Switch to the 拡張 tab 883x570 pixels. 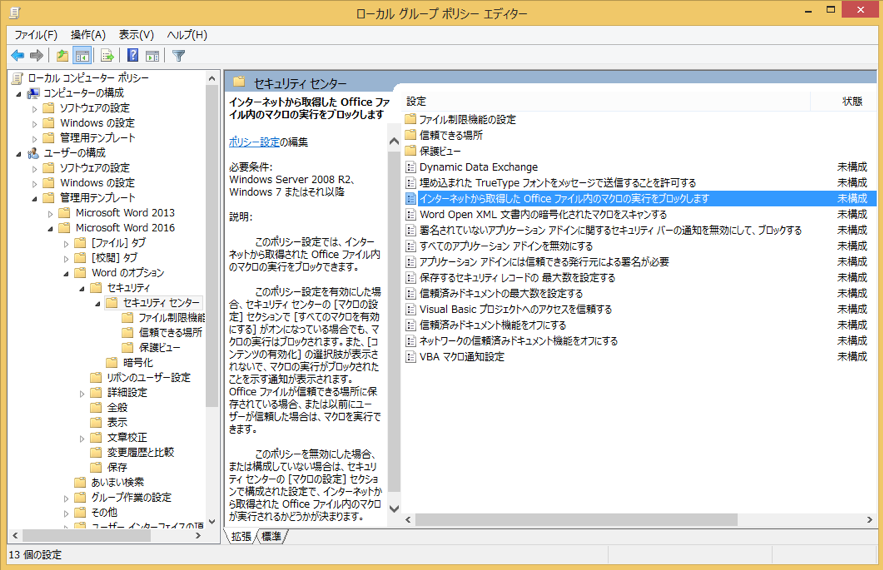point(241,537)
